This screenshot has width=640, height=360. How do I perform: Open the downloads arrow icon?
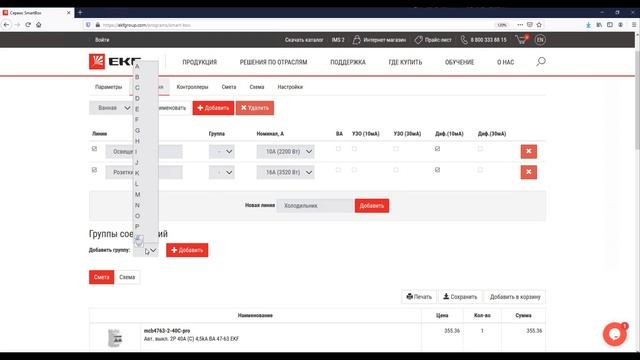pos(588,25)
